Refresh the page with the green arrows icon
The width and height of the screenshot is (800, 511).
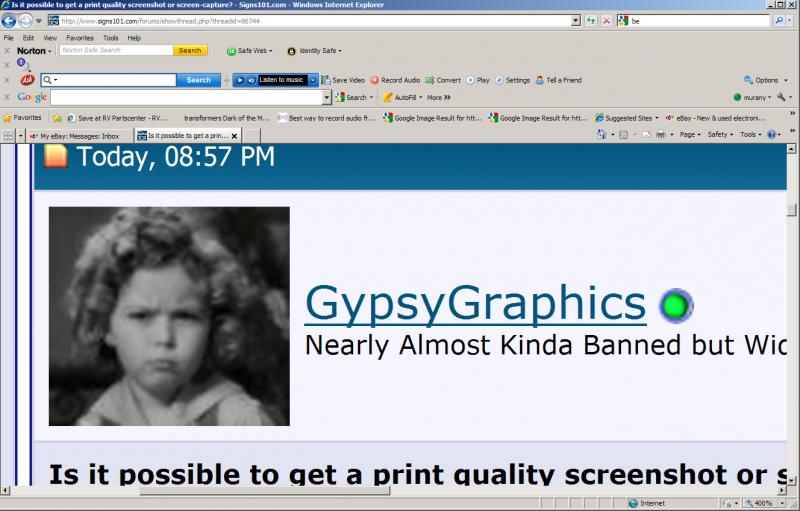pyautogui.click(x=591, y=21)
